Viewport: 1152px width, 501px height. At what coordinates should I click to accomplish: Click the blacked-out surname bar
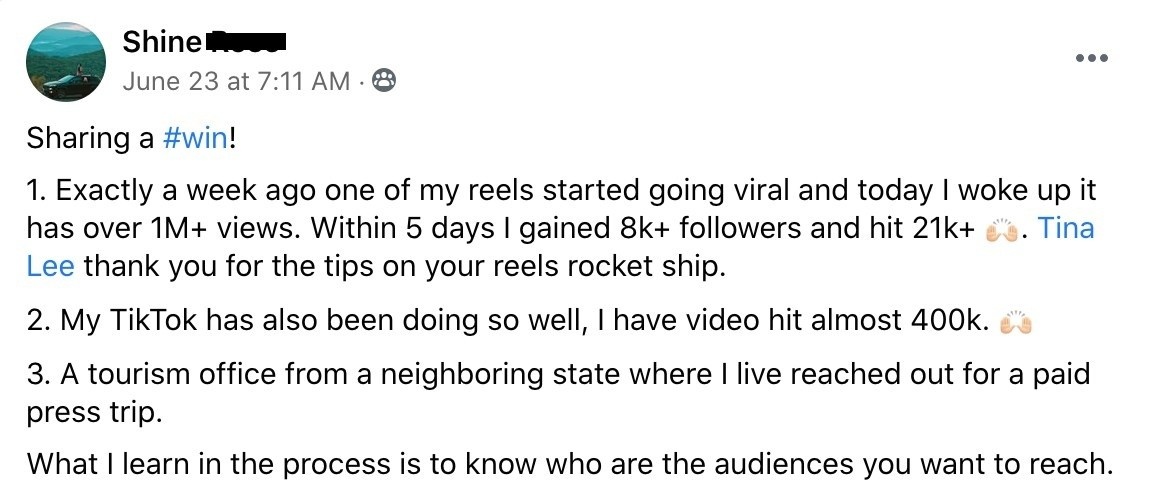pos(245,42)
